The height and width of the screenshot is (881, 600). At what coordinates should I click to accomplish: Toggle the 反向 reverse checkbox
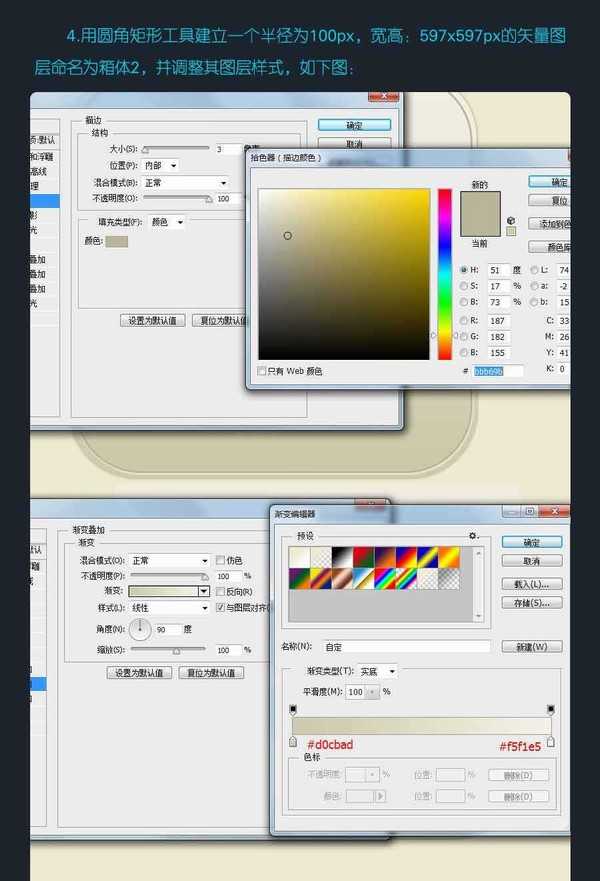pos(220,592)
